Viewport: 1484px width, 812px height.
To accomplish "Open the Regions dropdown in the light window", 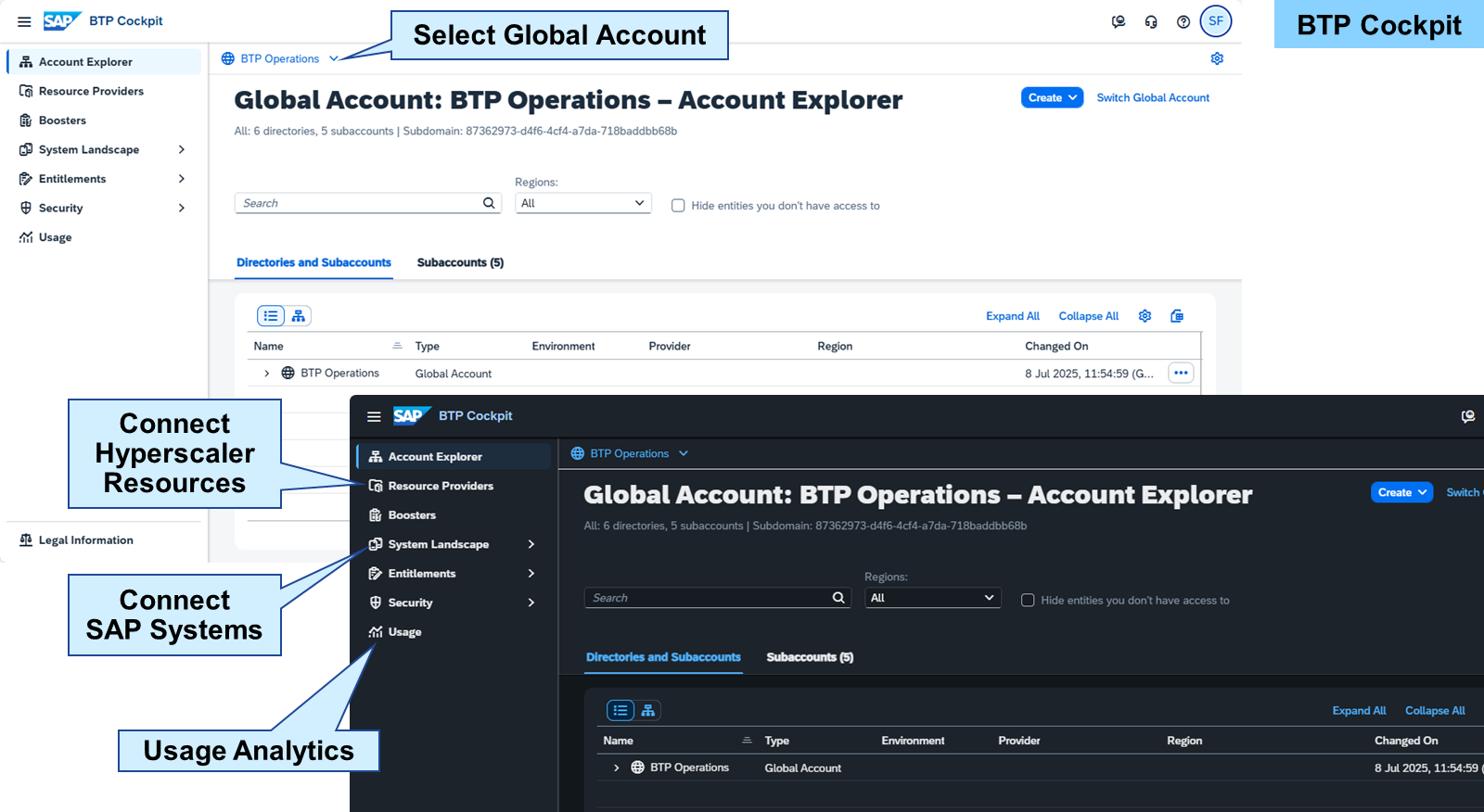I will pyautogui.click(x=583, y=203).
